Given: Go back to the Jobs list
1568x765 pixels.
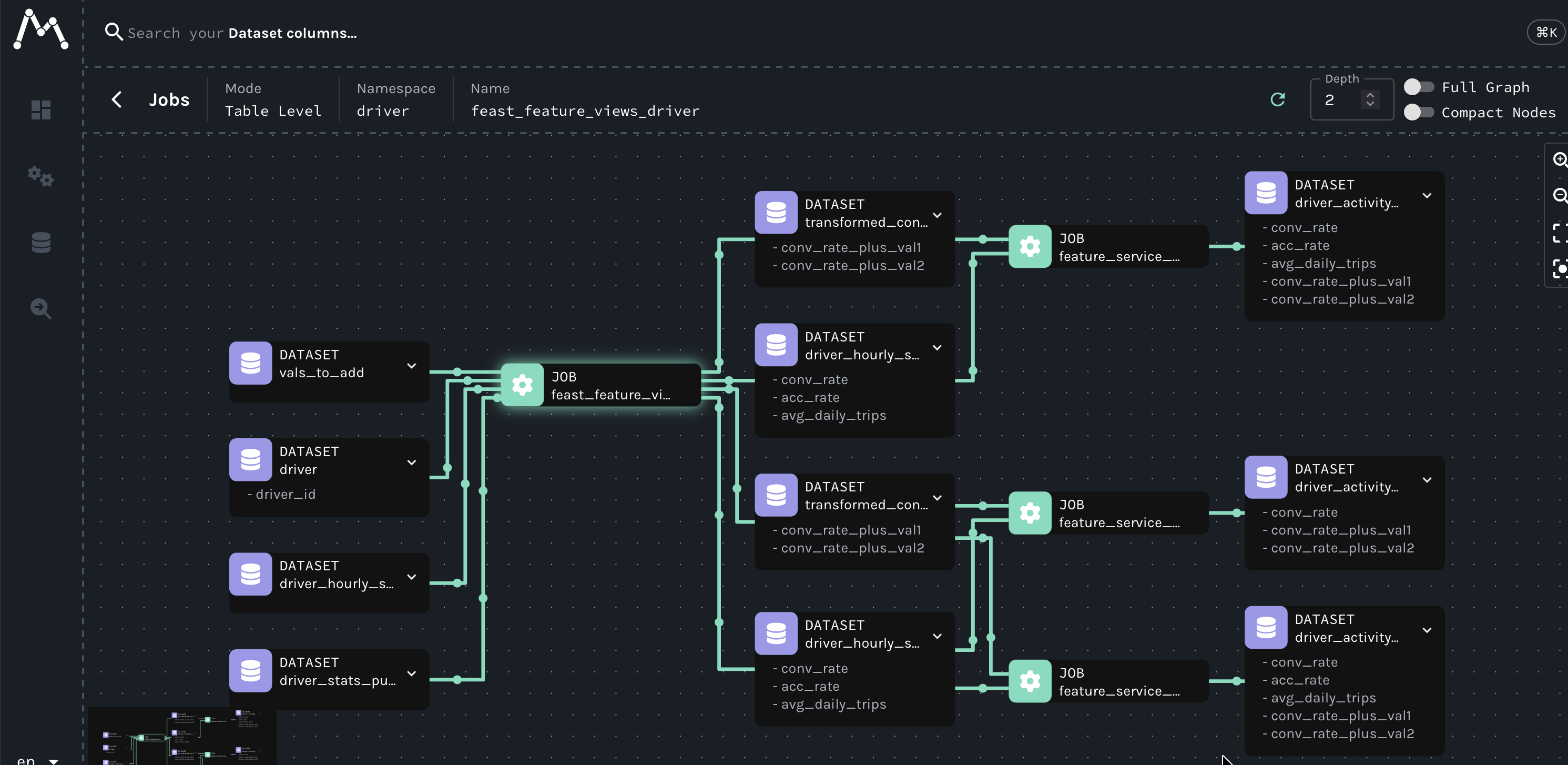Looking at the screenshot, I should pos(117,99).
